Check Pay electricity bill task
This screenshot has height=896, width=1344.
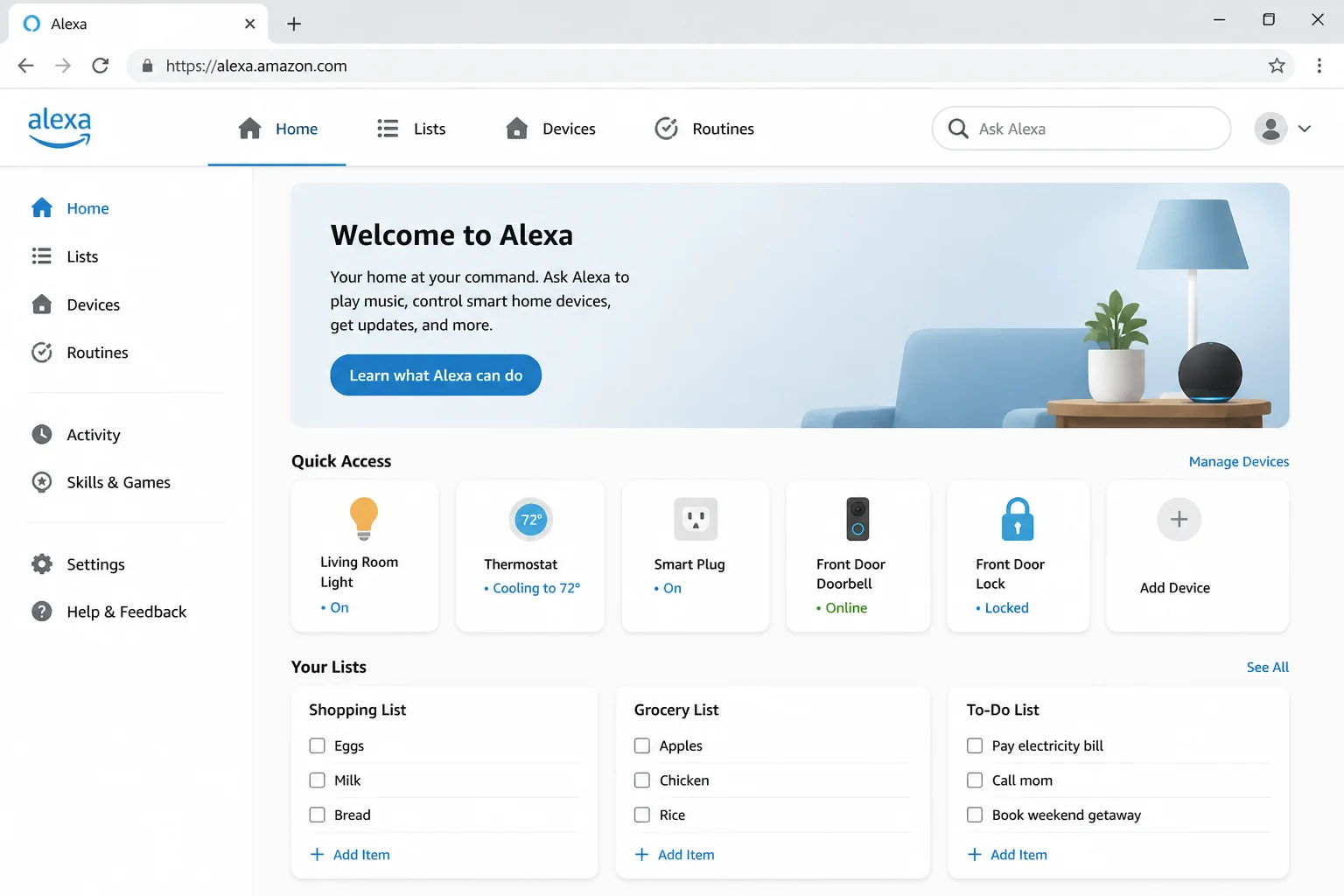point(975,745)
